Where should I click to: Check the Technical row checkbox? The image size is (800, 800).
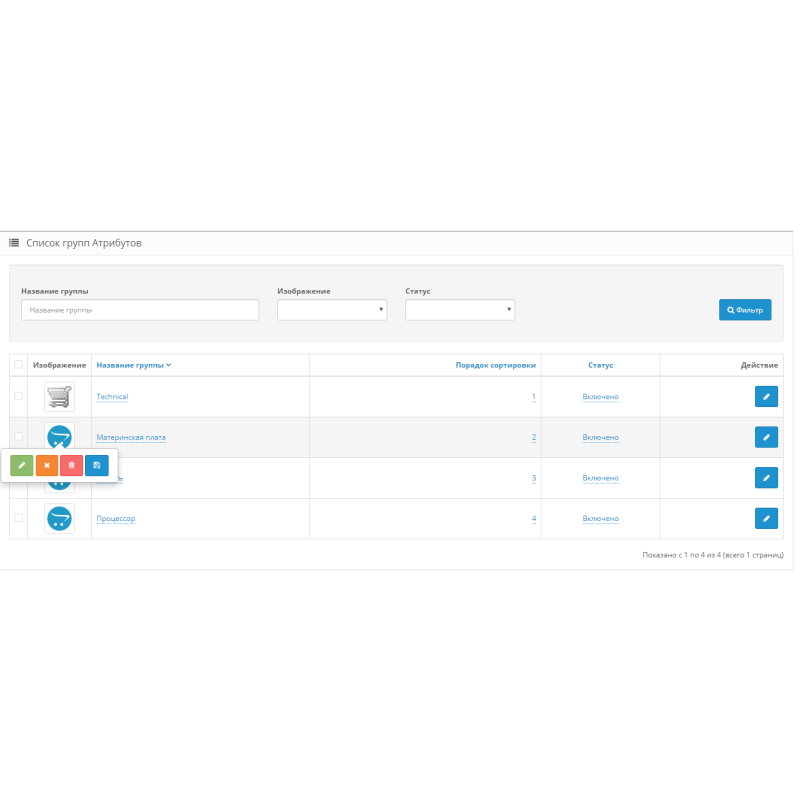(x=18, y=396)
